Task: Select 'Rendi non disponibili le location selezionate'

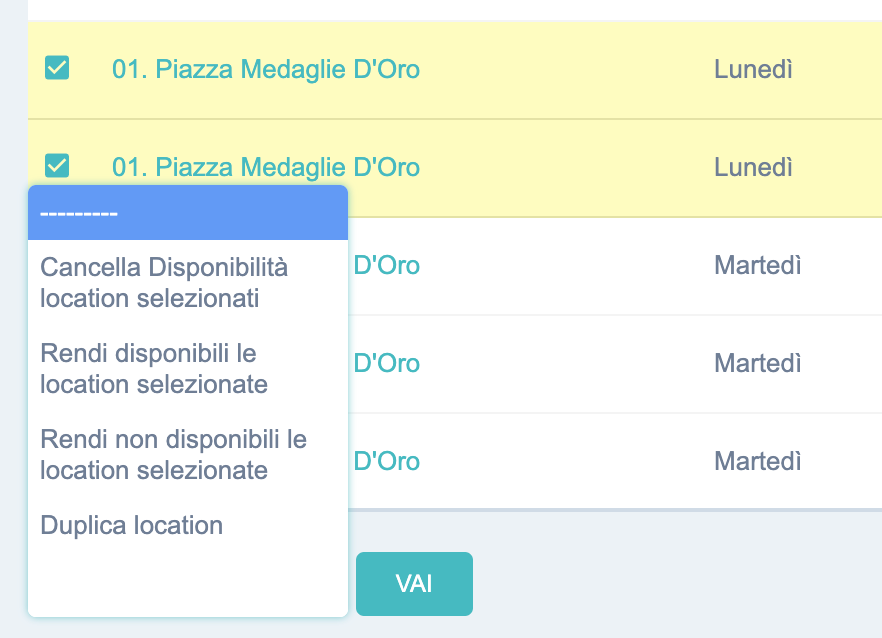Action: tap(172, 453)
